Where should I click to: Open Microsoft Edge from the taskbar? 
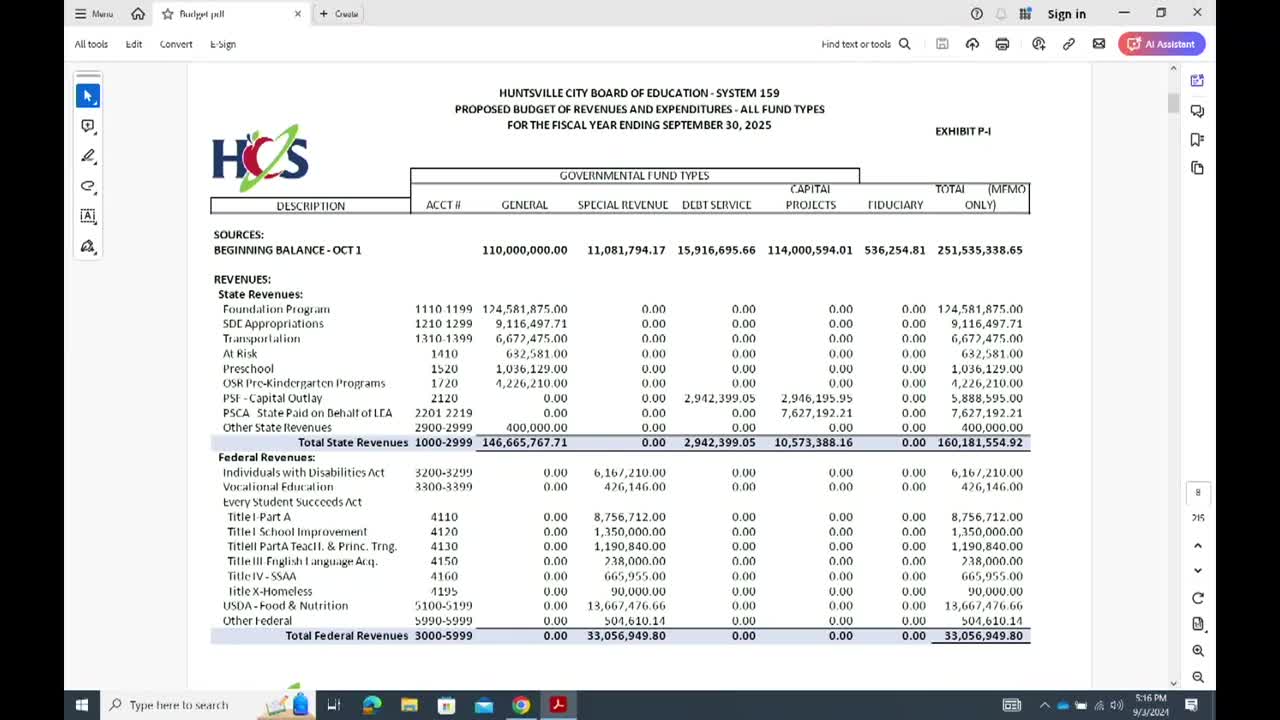coord(371,705)
